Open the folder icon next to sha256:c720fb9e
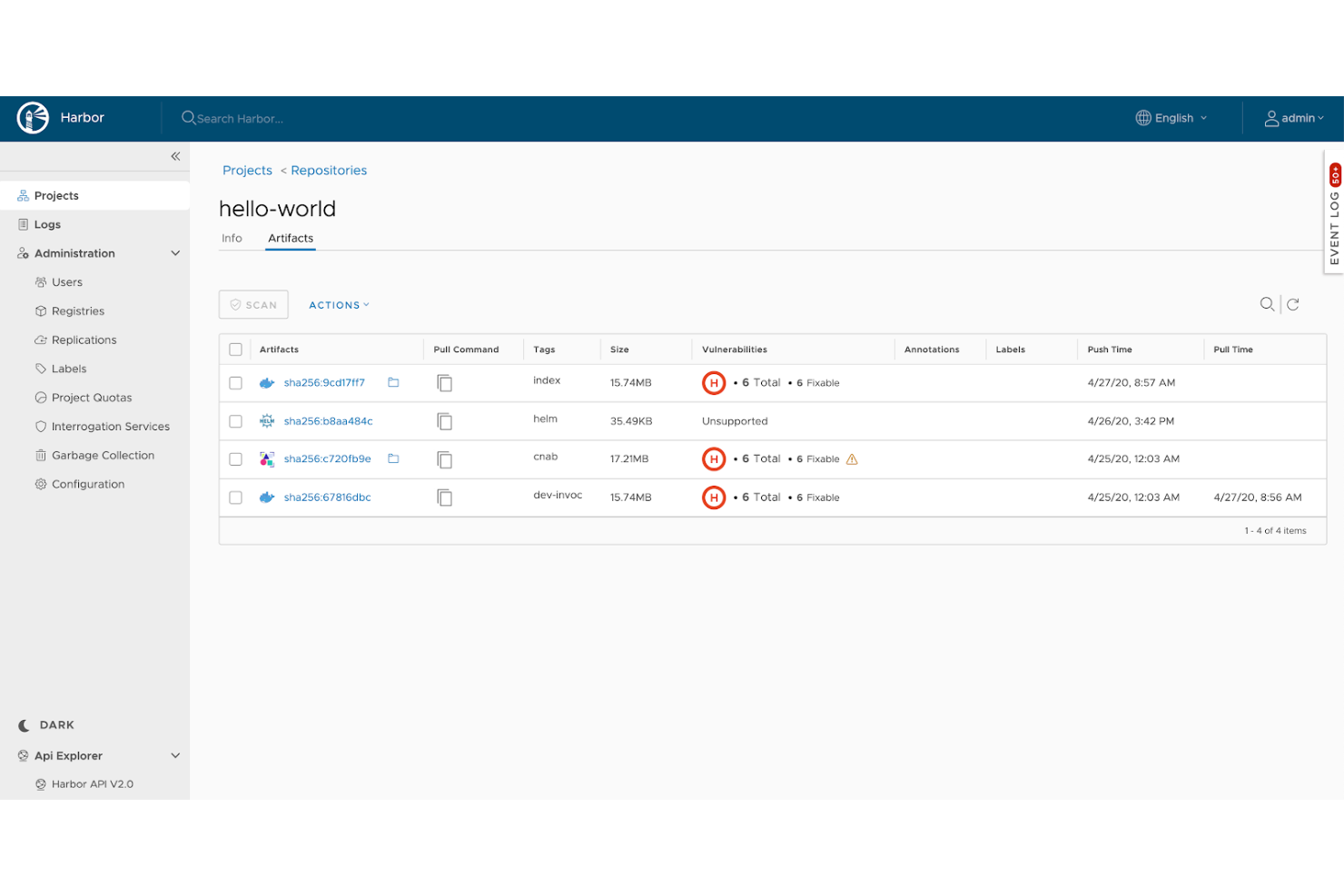 click(393, 458)
